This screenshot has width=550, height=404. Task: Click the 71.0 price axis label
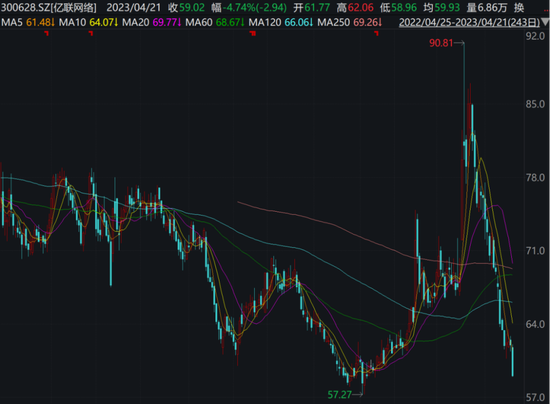coord(535,251)
